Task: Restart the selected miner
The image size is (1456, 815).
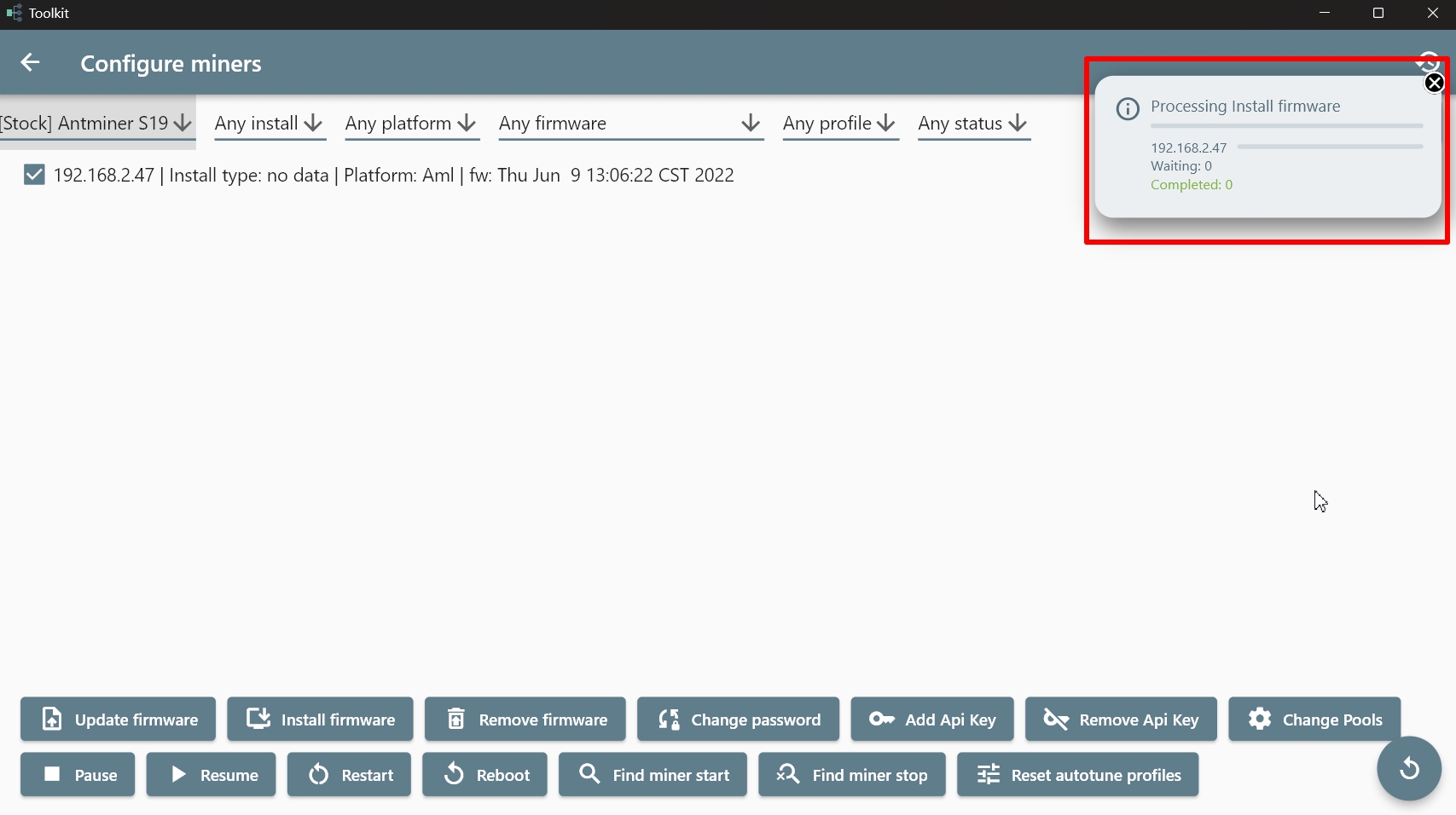Action: pos(349,774)
